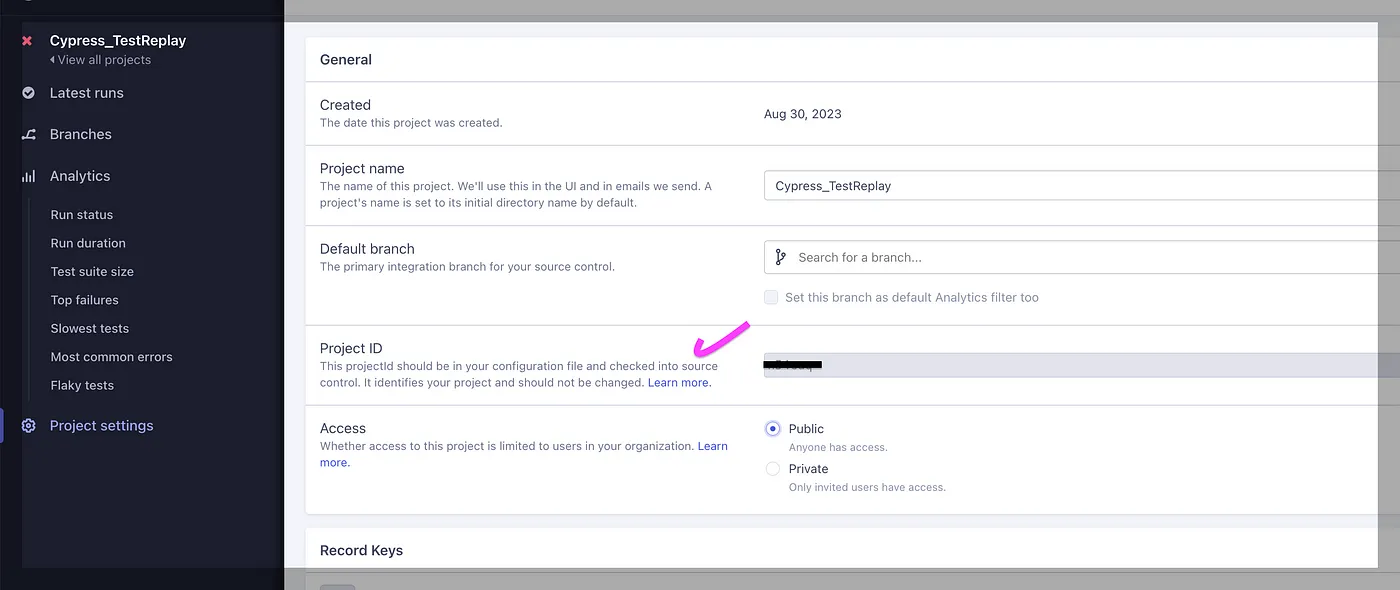Viewport: 1400px width, 590px height.
Task: Open the Analytics section
Action: pos(80,176)
